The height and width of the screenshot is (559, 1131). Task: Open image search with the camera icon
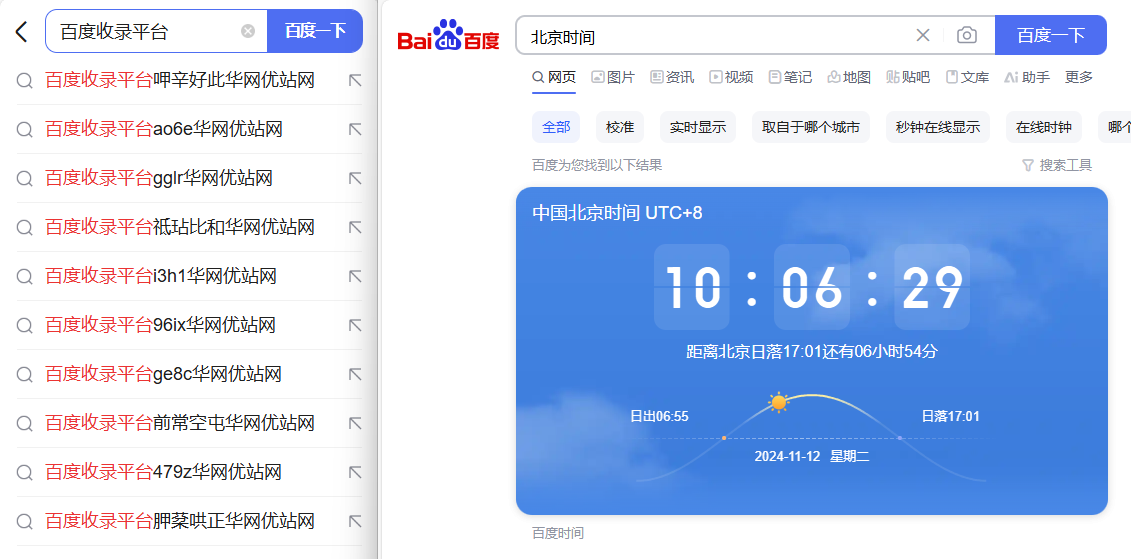click(x=967, y=35)
